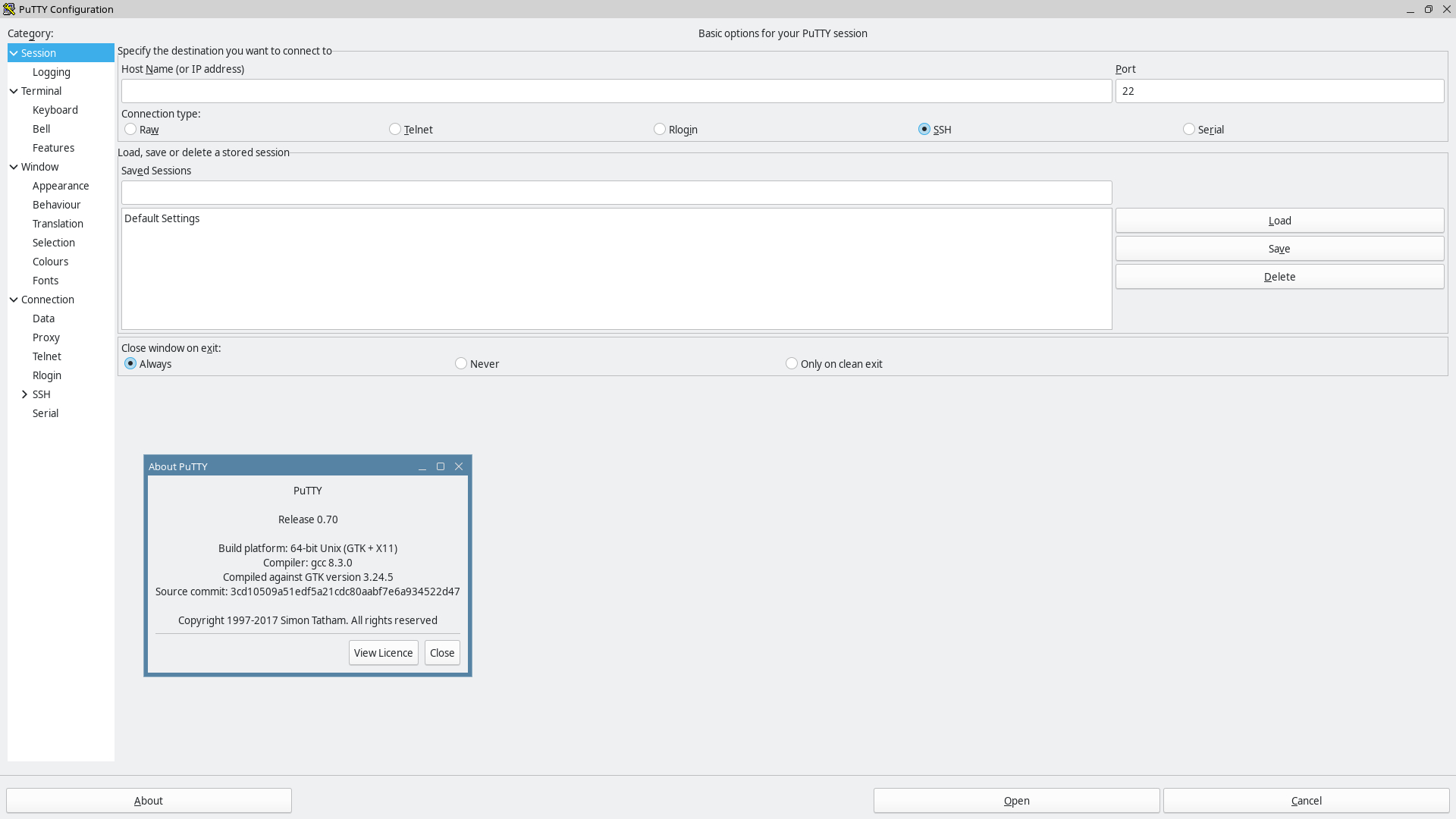Screen dimensions: 1456x819
Task: Collapse the Terminal tree category
Action: click(x=14, y=91)
